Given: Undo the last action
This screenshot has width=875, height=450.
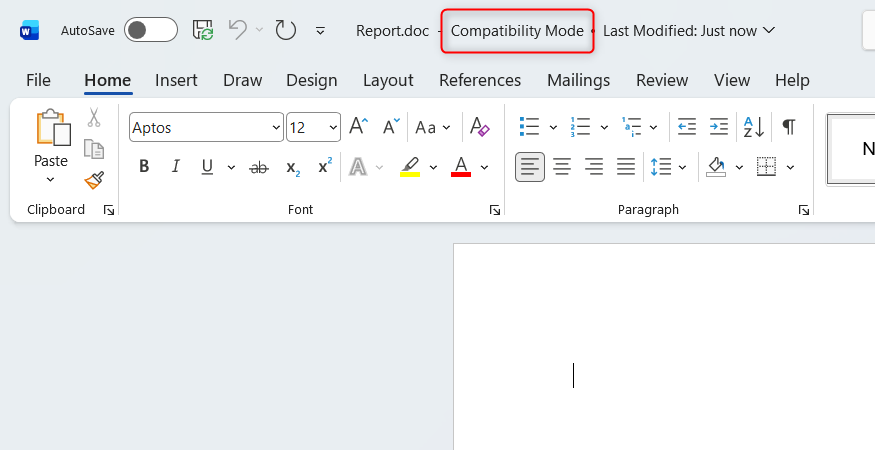Looking at the screenshot, I should coord(238,30).
